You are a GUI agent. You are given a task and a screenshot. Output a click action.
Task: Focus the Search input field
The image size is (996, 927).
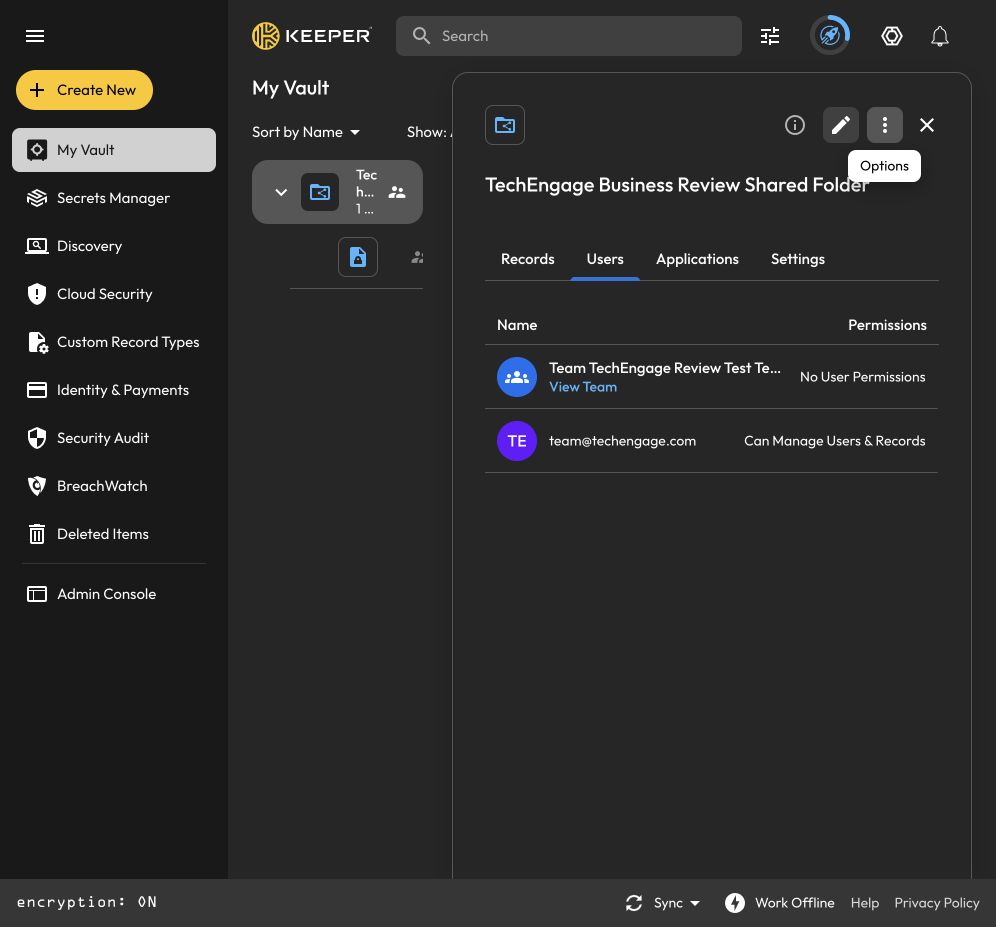569,36
